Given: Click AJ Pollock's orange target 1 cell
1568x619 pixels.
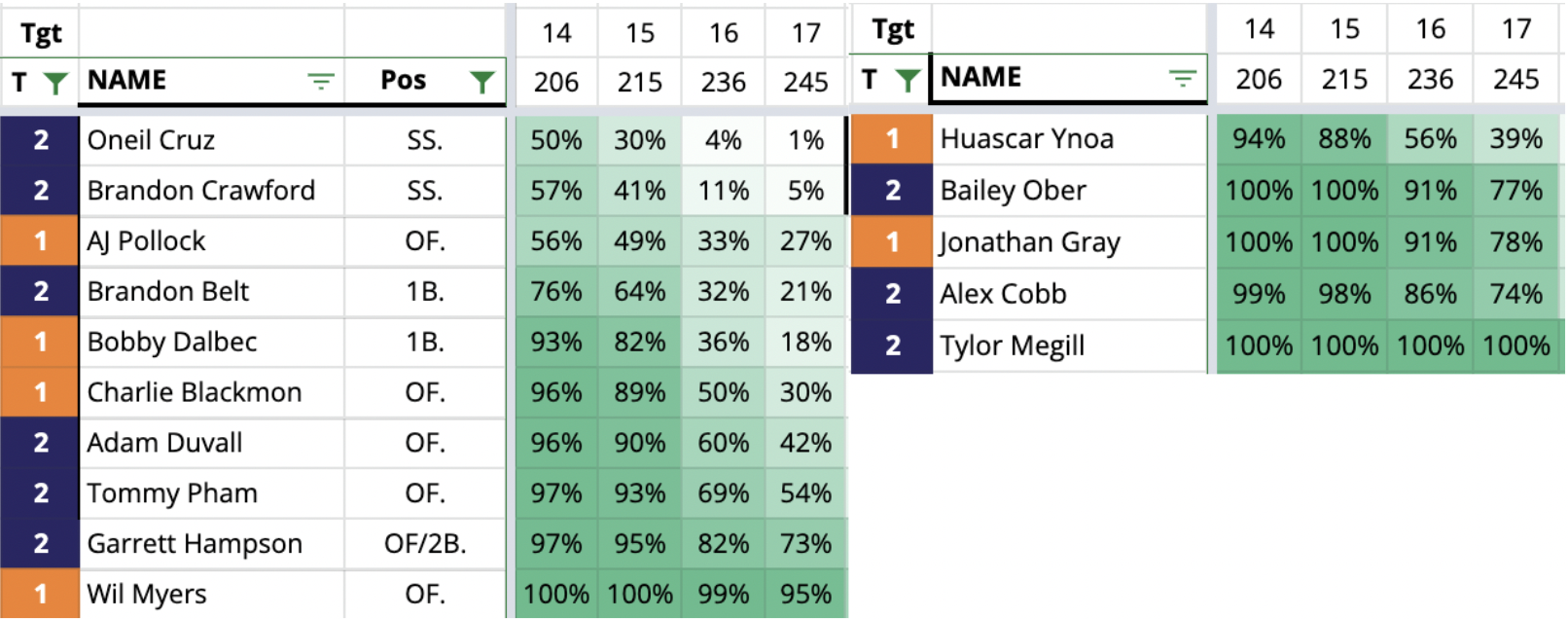Looking at the screenshot, I should 40,241.
